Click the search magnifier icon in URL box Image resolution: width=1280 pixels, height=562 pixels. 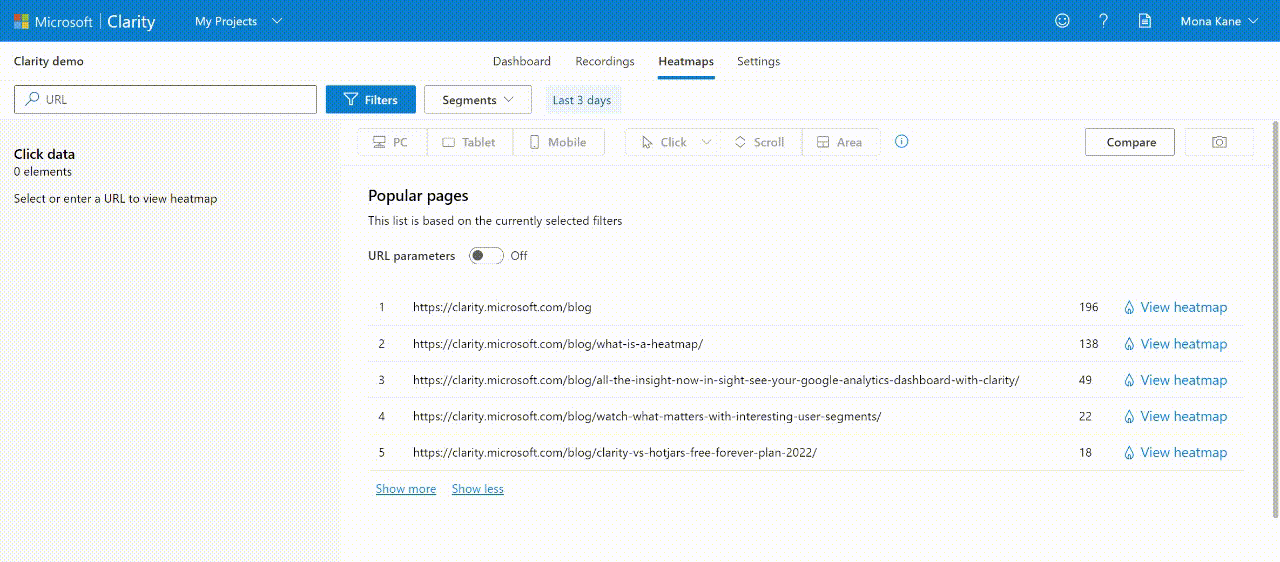click(x=32, y=100)
